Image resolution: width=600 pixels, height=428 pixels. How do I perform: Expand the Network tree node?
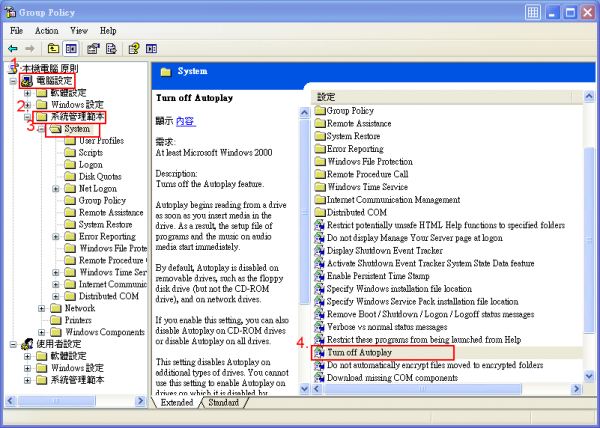[x=42, y=308]
